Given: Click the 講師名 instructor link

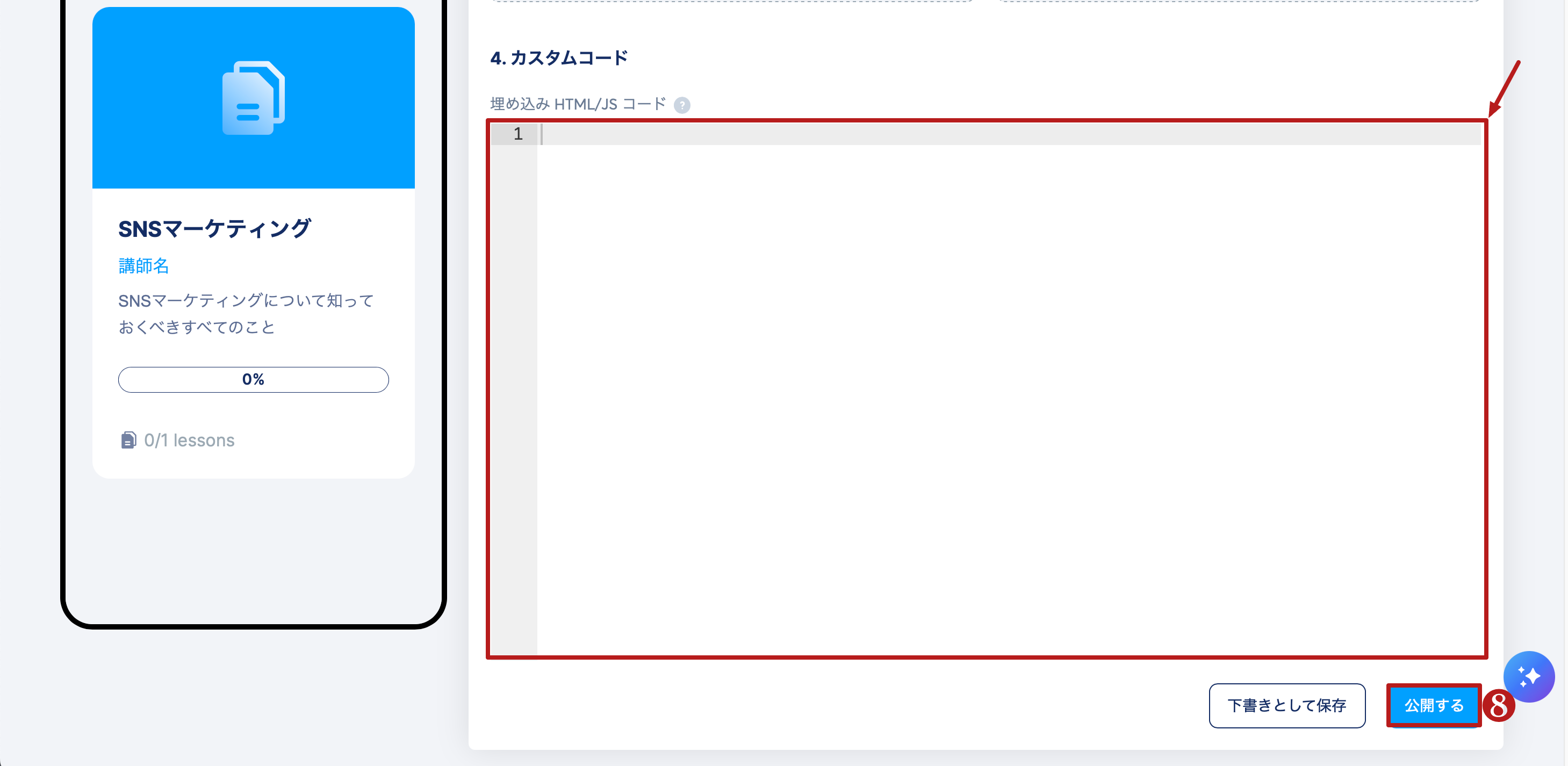Looking at the screenshot, I should coord(143,265).
